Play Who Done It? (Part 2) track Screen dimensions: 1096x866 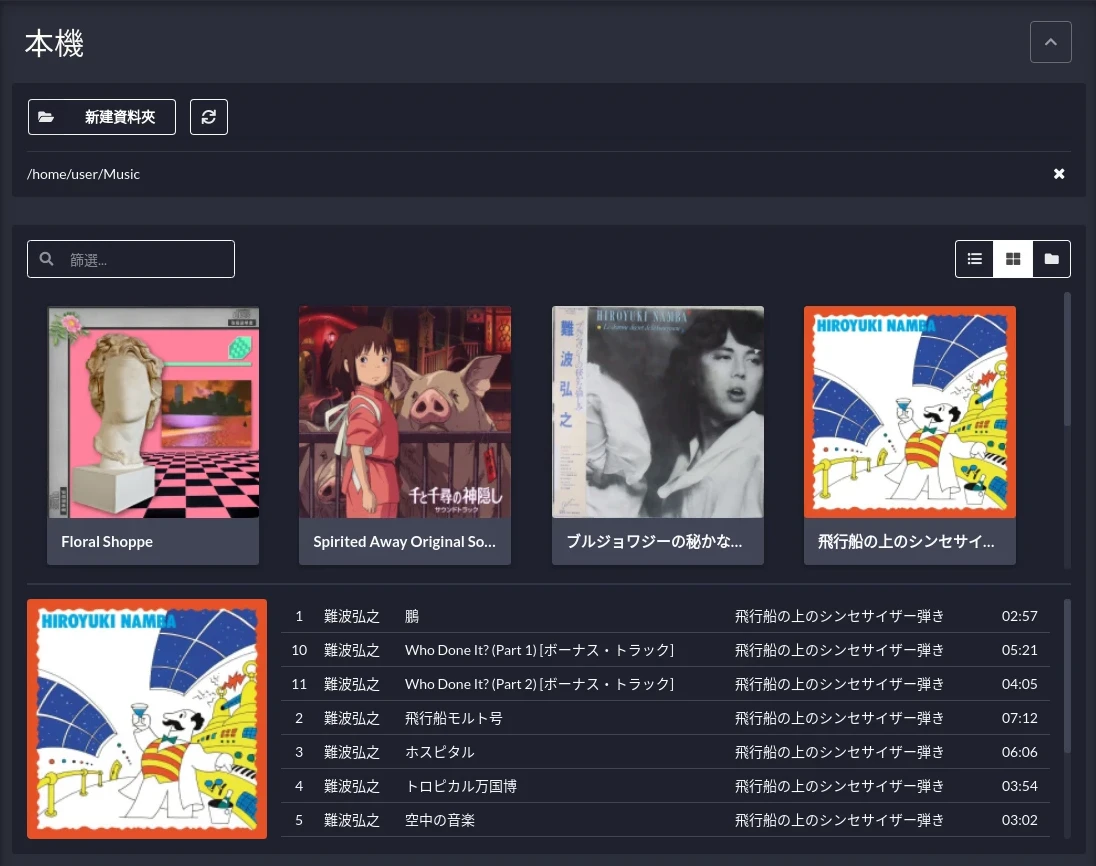[x=539, y=684]
